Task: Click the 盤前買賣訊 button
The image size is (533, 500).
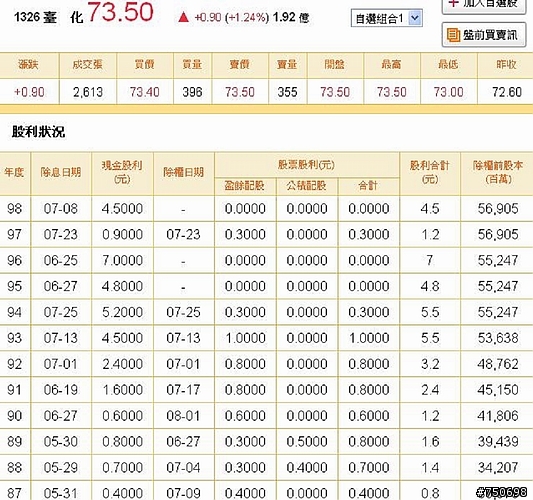Action: point(484,34)
